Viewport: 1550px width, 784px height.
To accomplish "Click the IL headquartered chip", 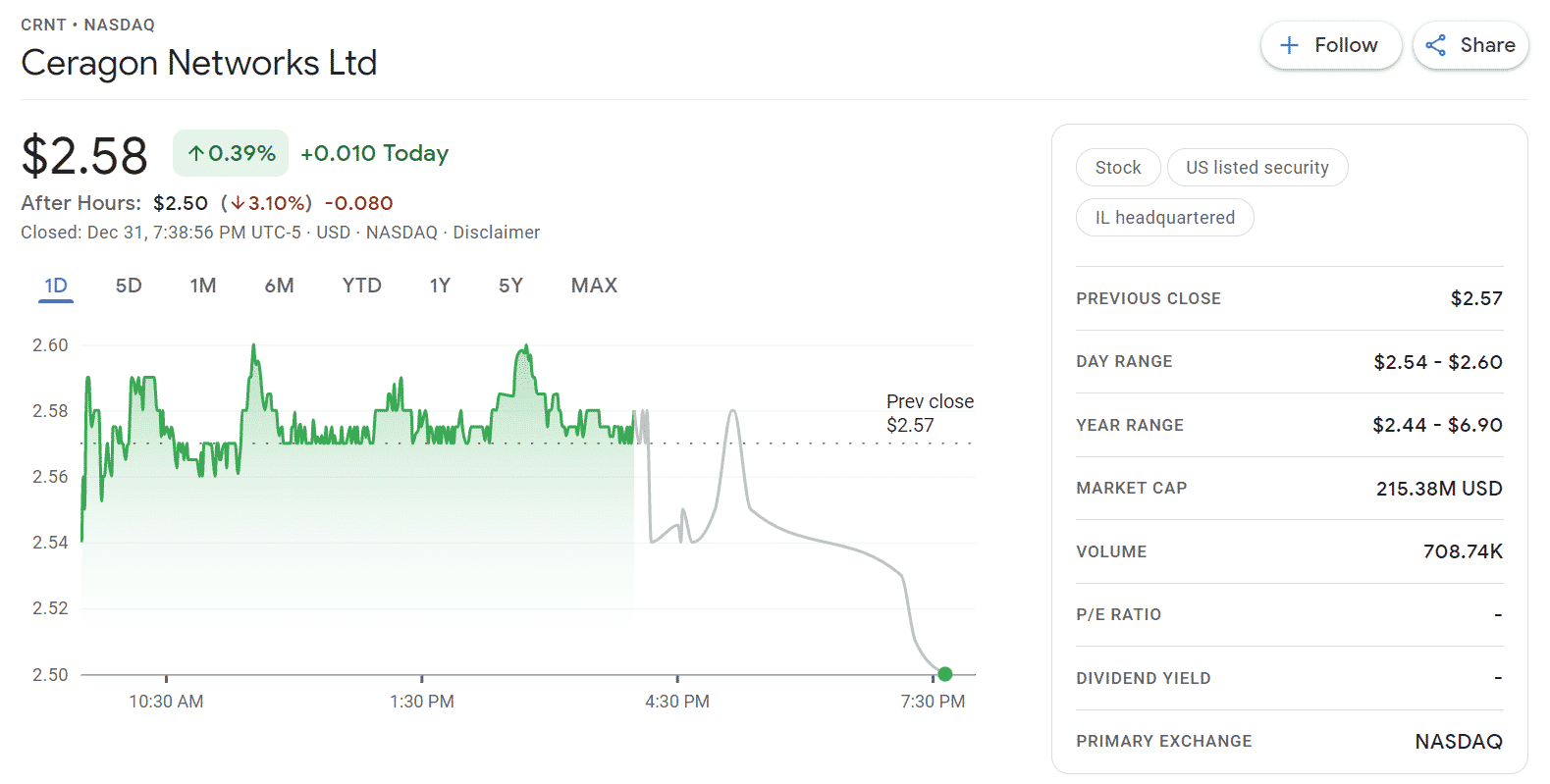I will tap(1165, 218).
